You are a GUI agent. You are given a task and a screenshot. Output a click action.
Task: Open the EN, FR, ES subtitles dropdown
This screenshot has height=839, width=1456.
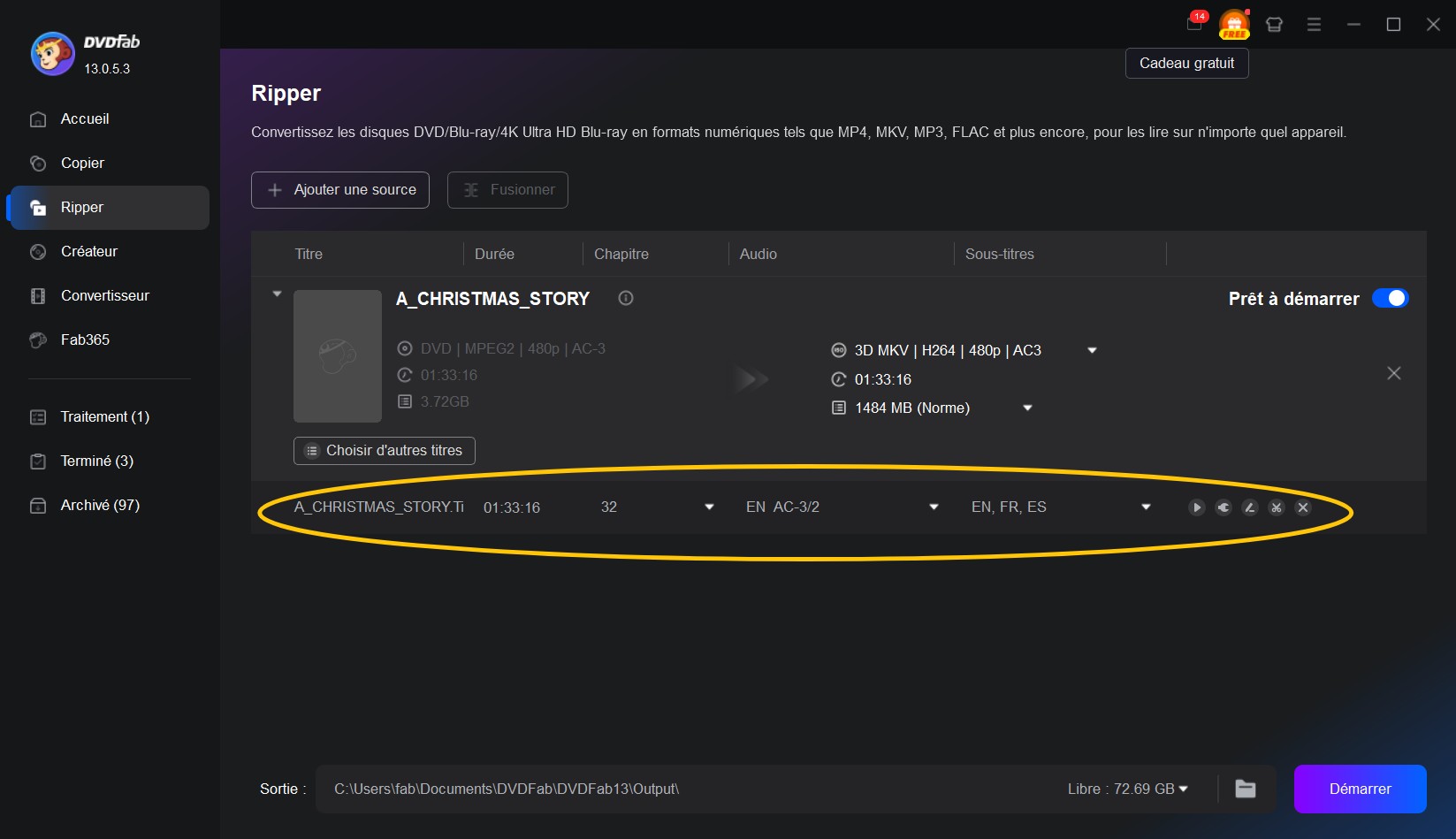click(1146, 507)
